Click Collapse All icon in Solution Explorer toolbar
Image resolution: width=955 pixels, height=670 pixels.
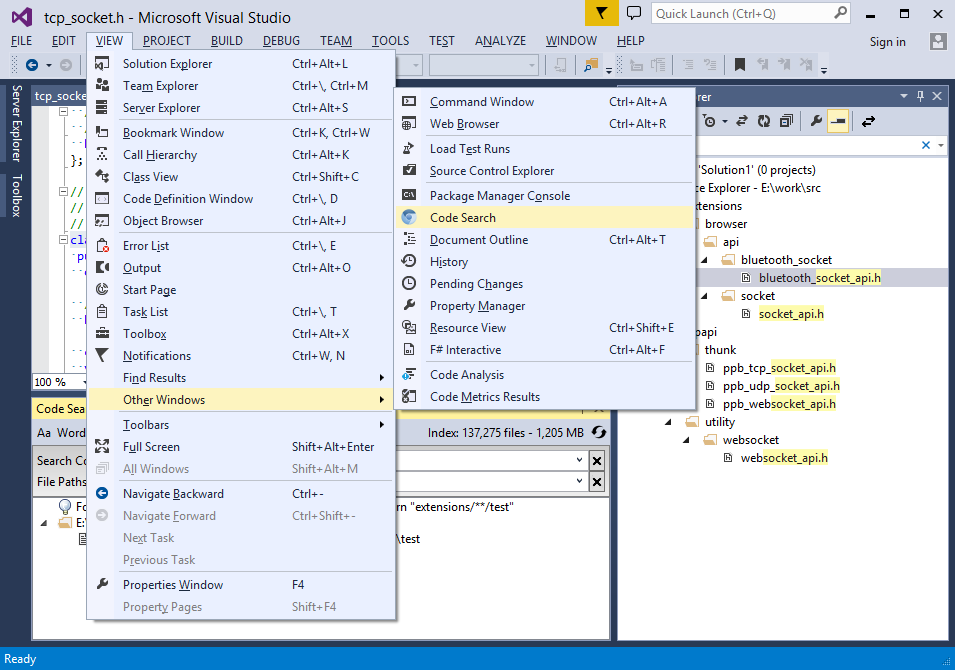(786, 121)
